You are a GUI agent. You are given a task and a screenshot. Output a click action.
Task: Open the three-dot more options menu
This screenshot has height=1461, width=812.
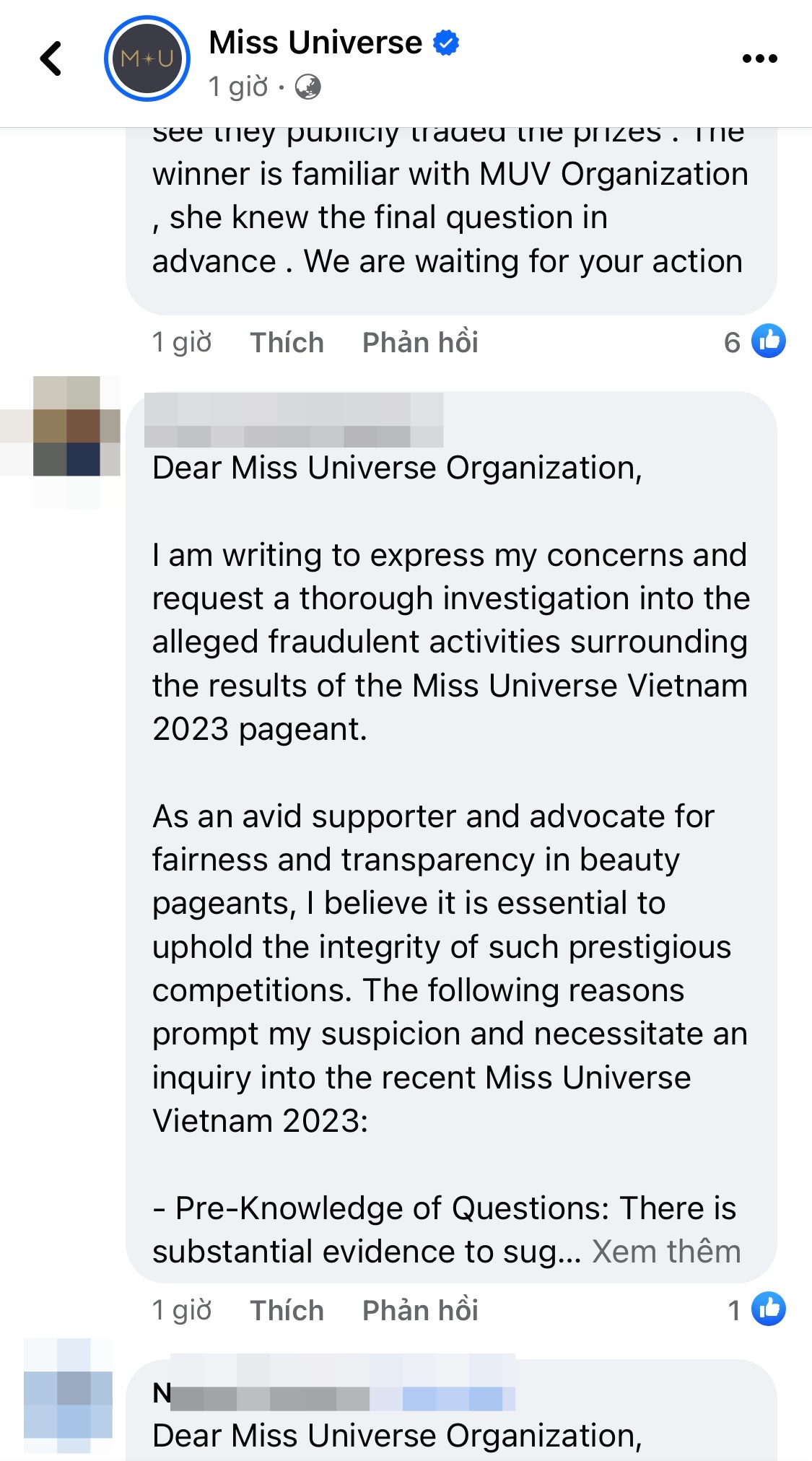point(760,58)
